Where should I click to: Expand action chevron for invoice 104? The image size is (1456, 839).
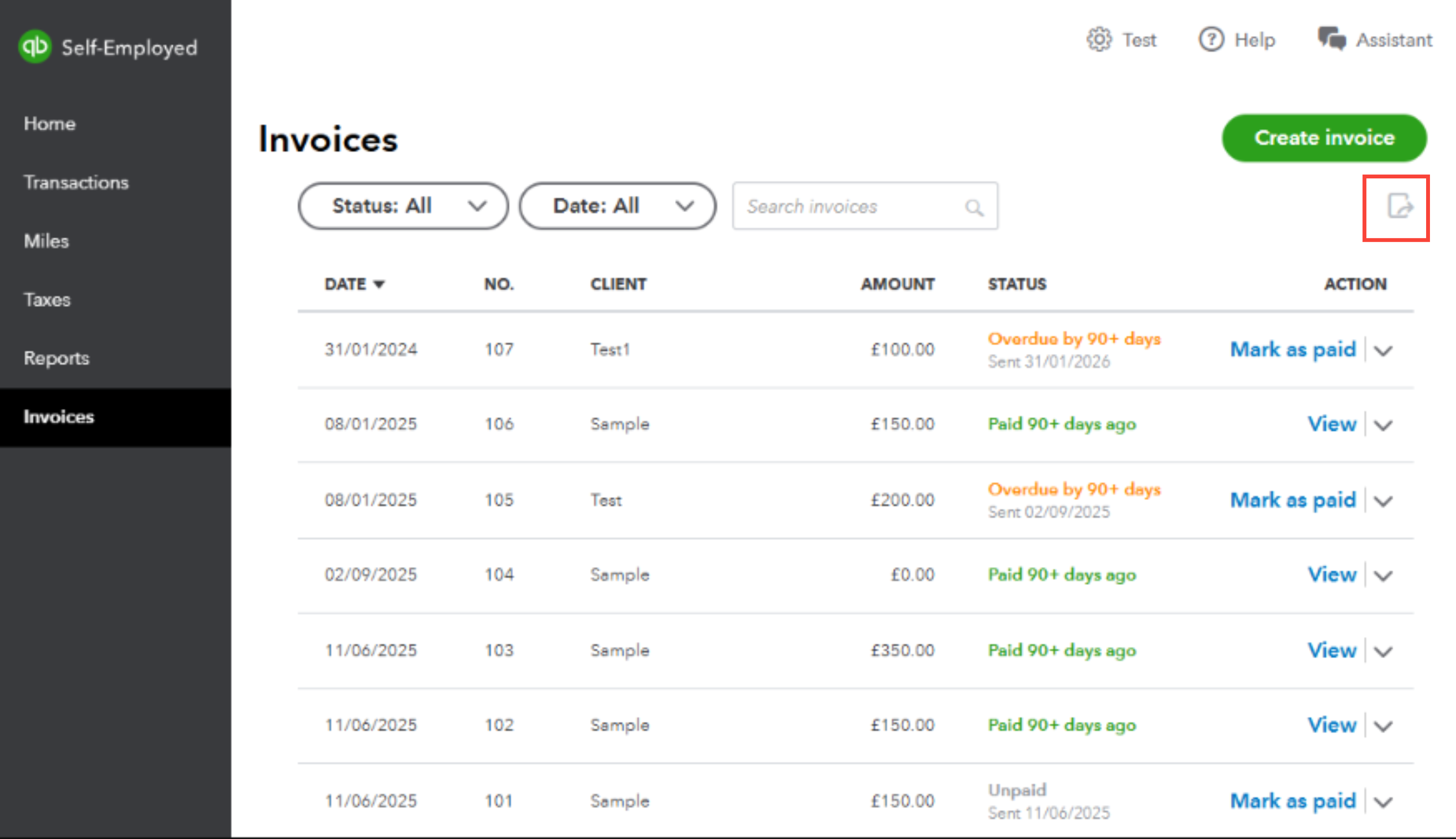tap(1383, 576)
